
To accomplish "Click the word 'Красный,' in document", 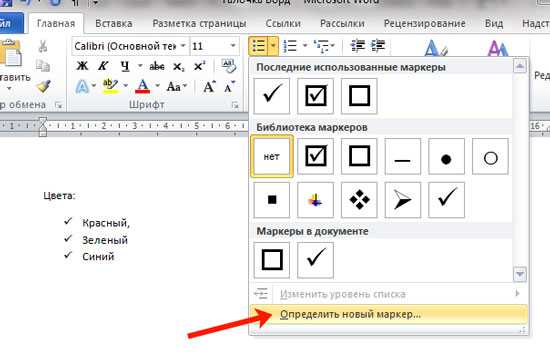I will tap(106, 223).
